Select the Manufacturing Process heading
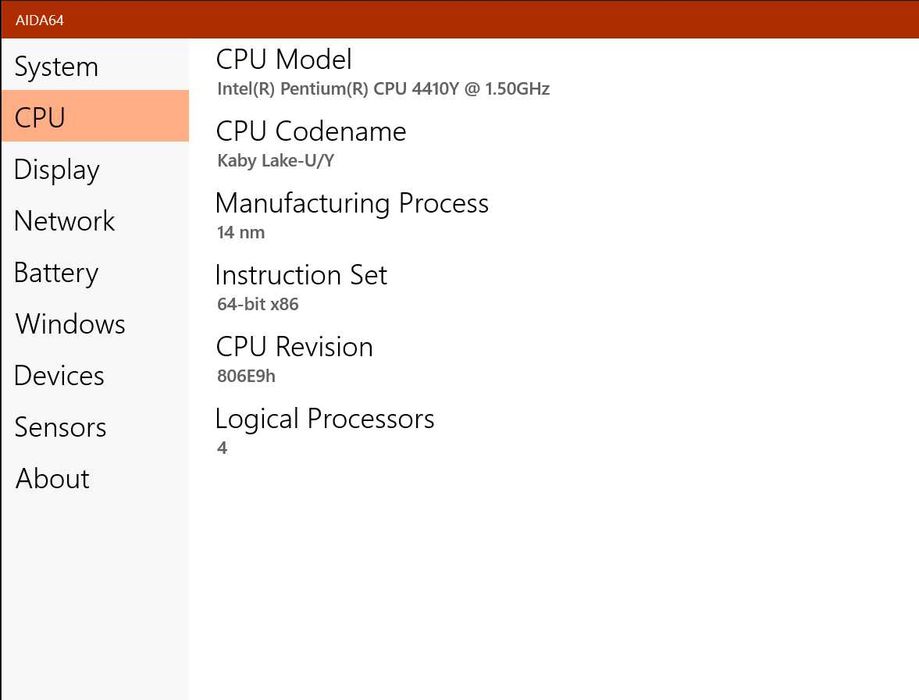This screenshot has width=919, height=700. click(352, 203)
